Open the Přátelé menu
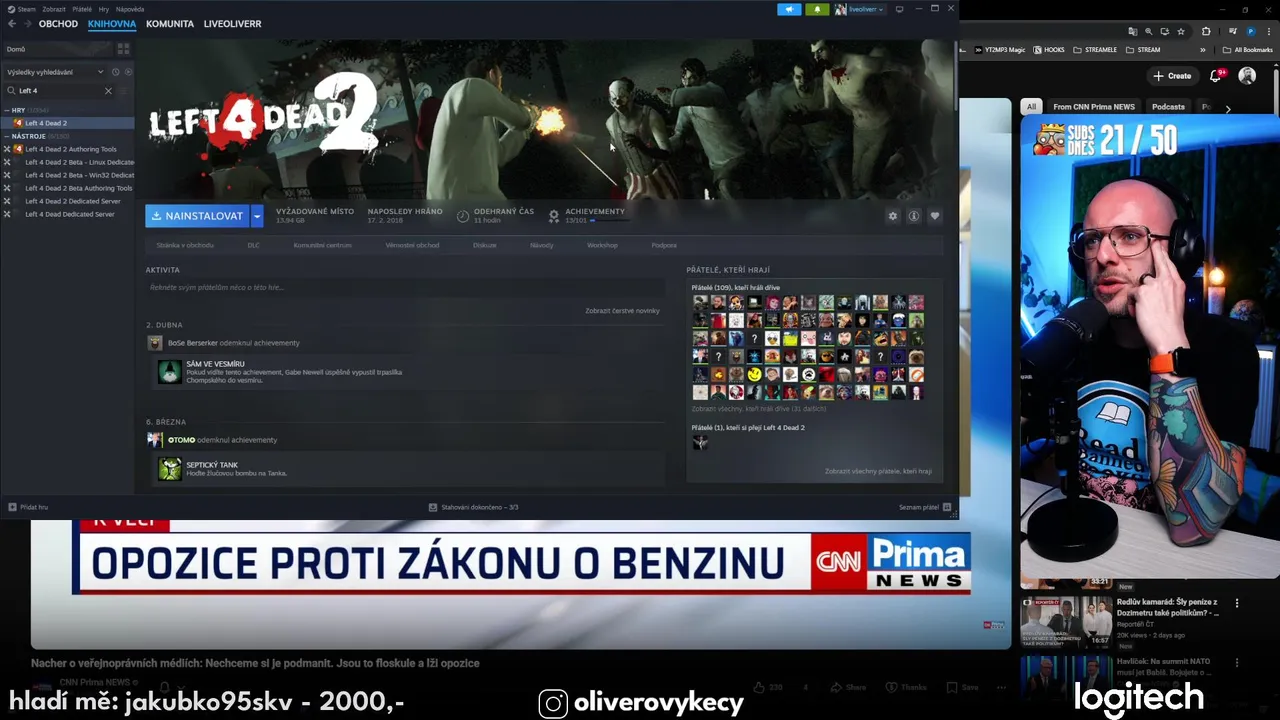Screen dimensions: 1280x720 click(82, 9)
